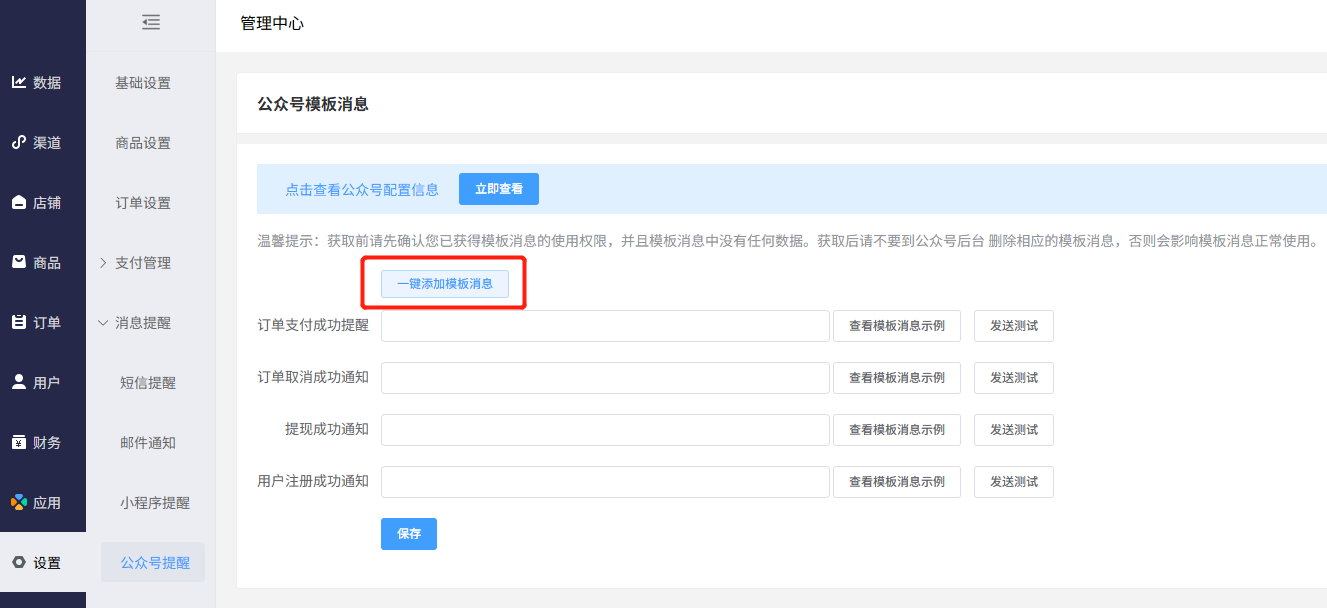
Task: Click the gear icon beside 设置
Action: (x=19, y=562)
